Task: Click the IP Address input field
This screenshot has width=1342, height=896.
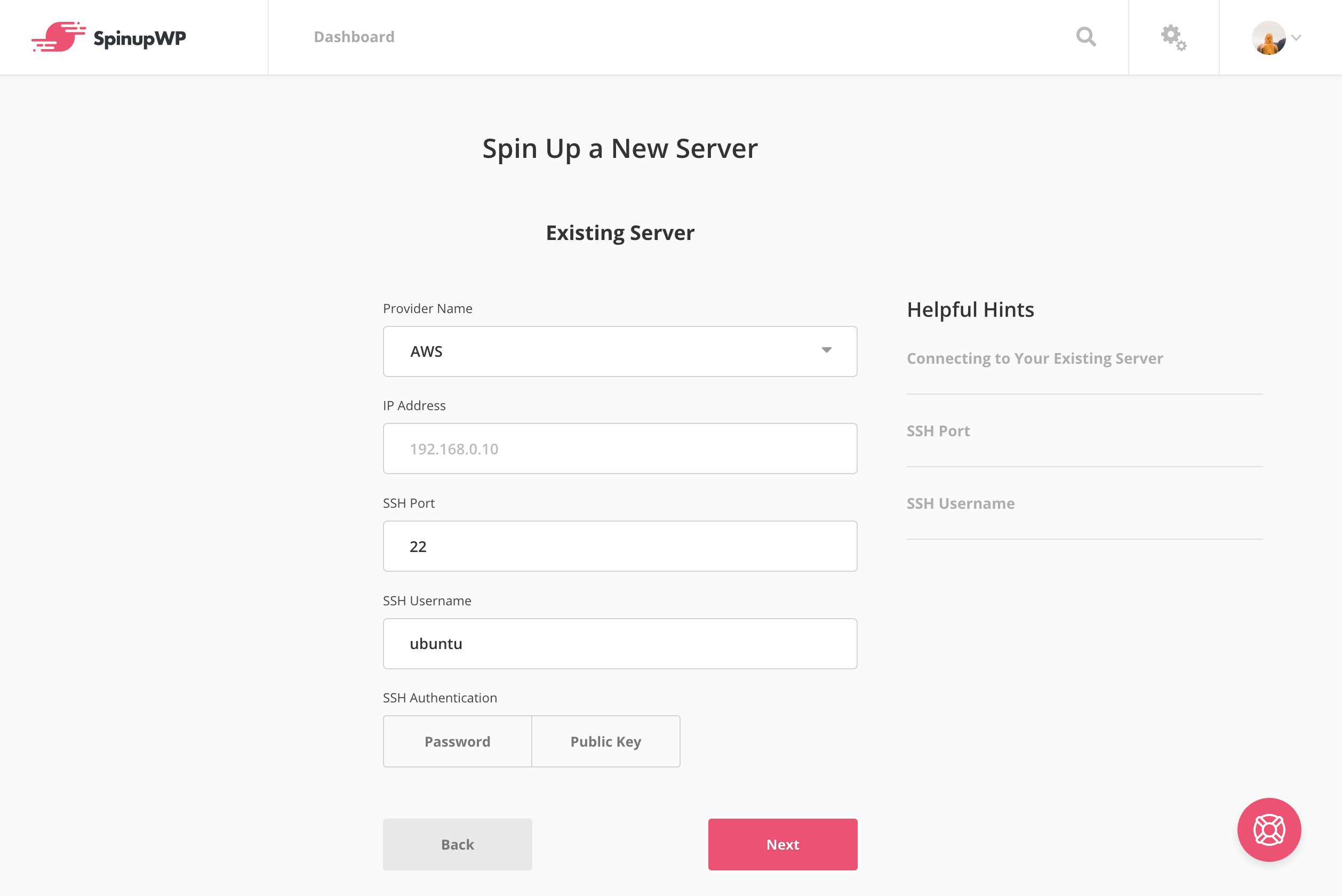Action: pos(619,448)
